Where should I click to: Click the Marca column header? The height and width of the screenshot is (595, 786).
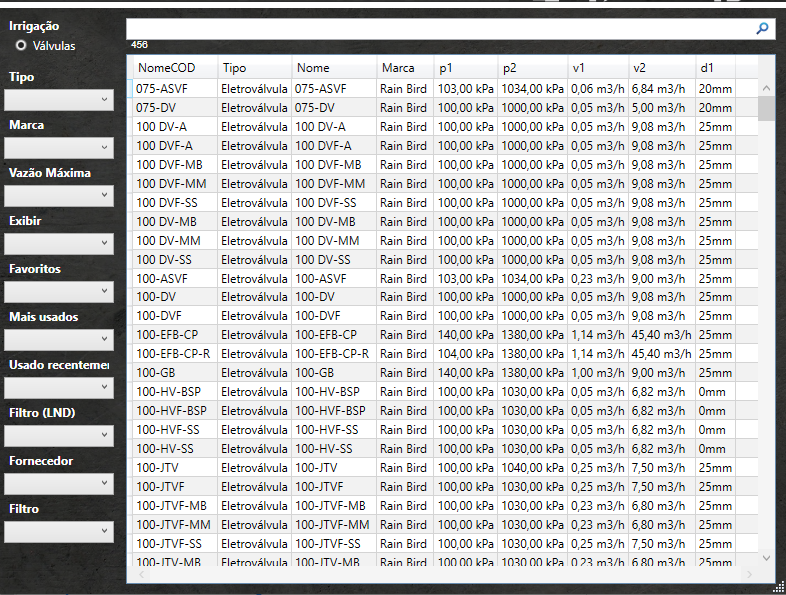397,68
